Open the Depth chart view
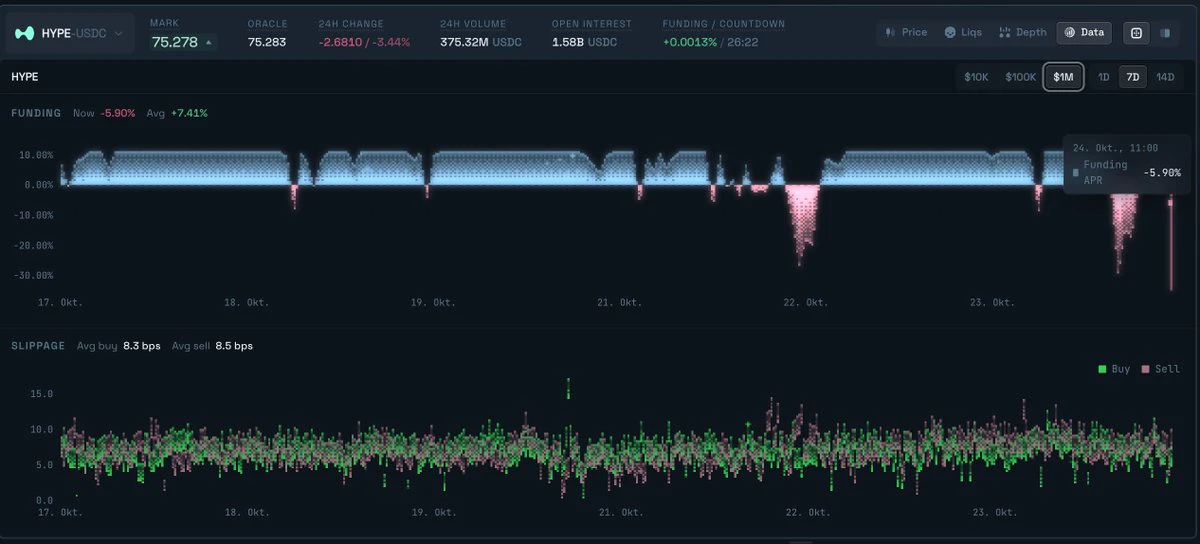 [x=1023, y=32]
